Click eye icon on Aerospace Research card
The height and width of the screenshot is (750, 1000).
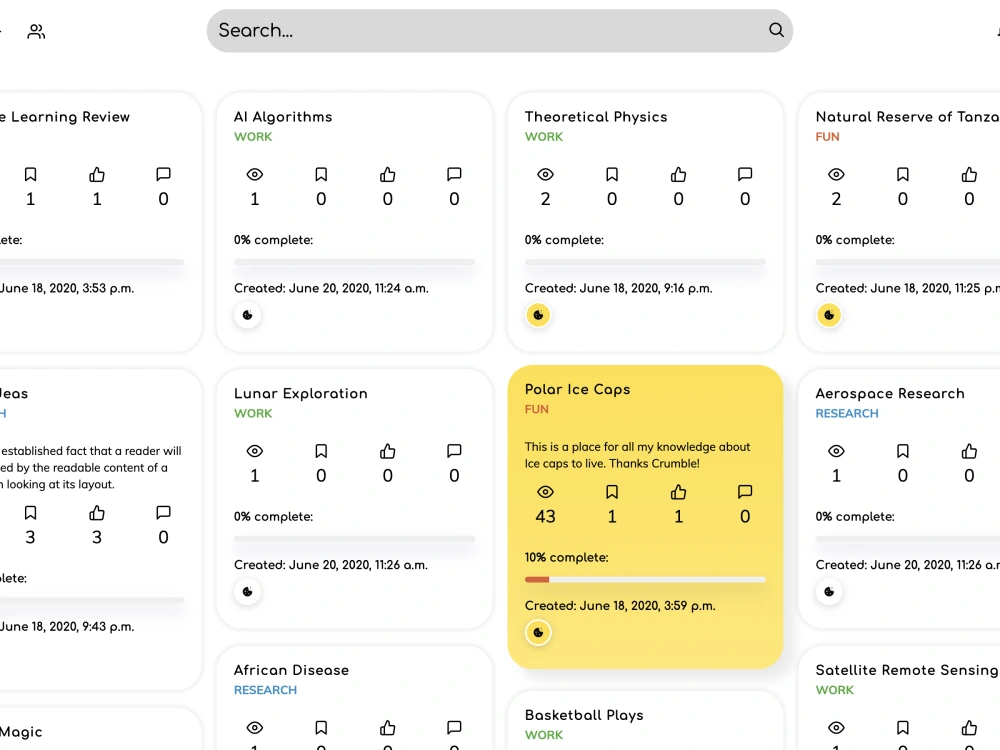point(836,451)
